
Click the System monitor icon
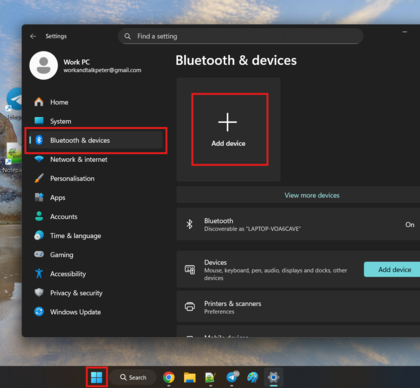tap(39, 121)
